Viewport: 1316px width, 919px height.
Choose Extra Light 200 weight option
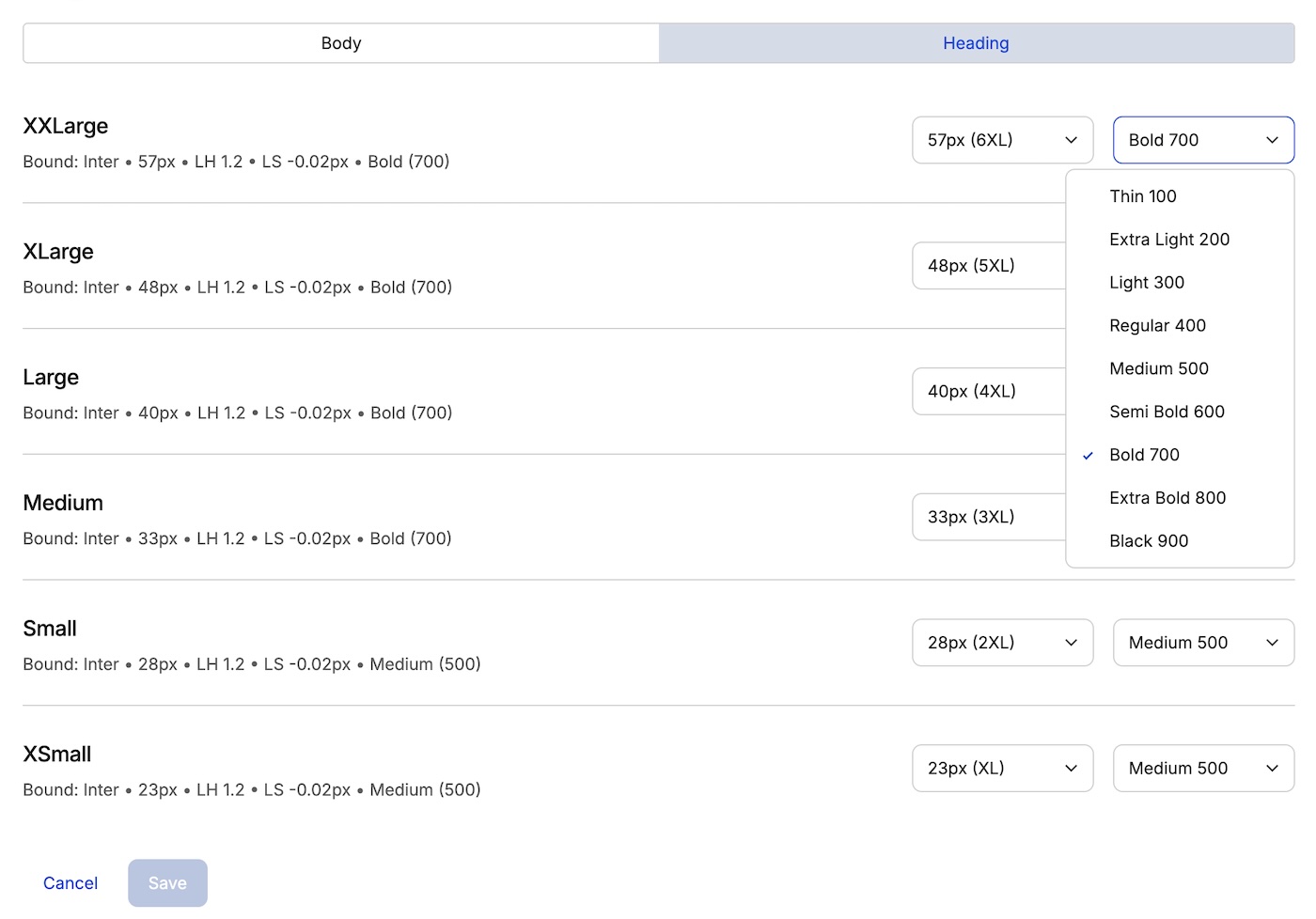pyautogui.click(x=1180, y=240)
